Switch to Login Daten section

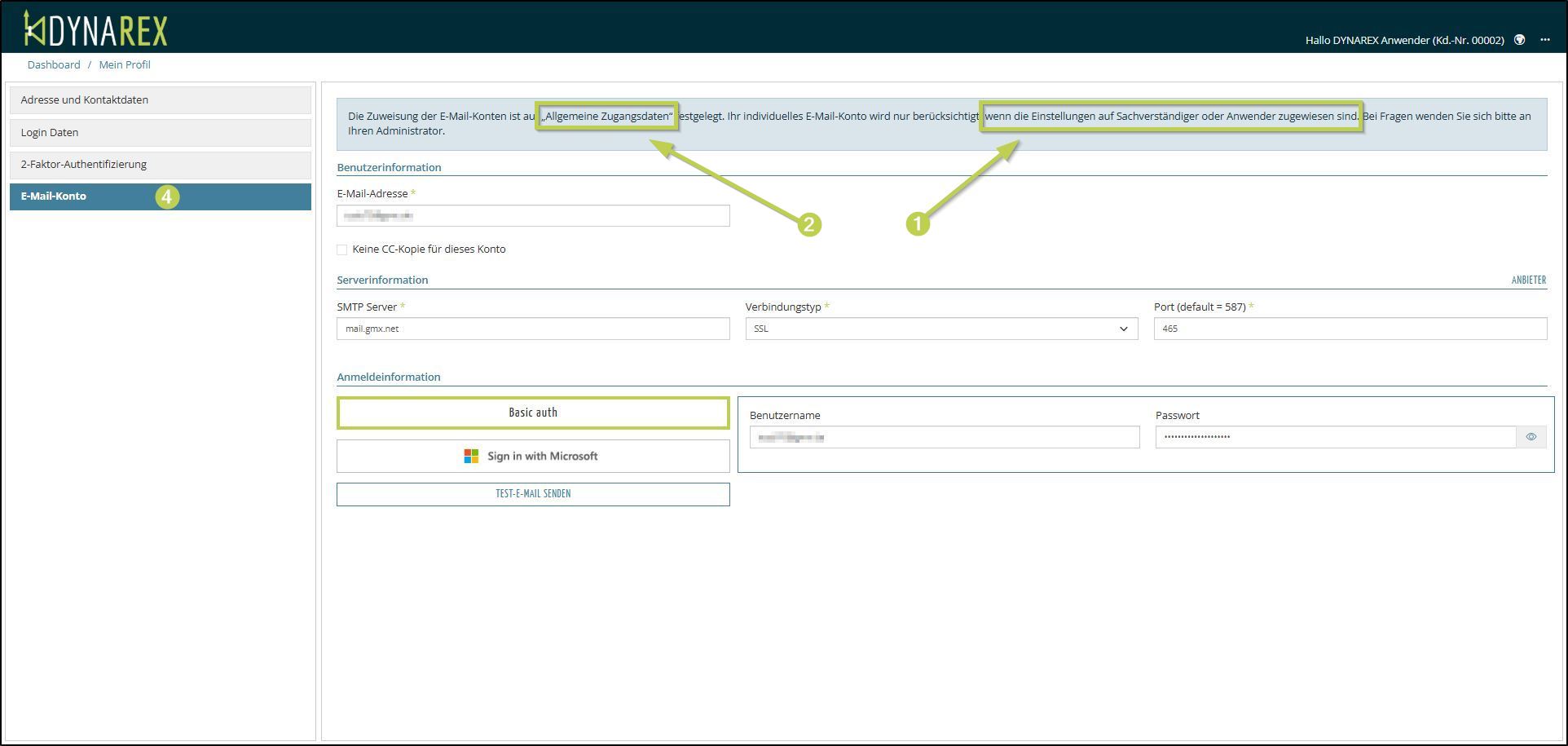(x=161, y=132)
